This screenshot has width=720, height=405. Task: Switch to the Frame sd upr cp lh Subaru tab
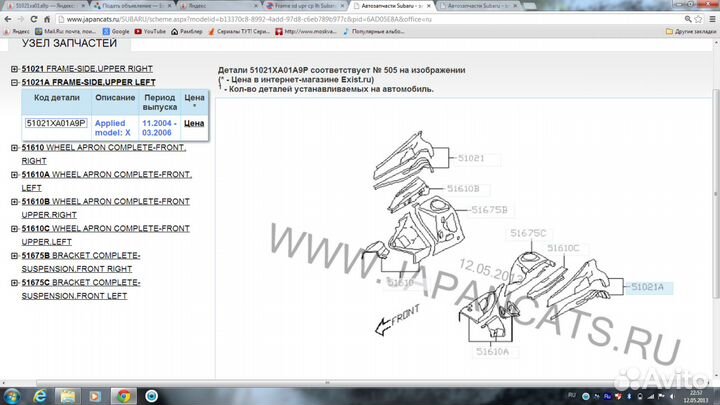click(x=305, y=5)
